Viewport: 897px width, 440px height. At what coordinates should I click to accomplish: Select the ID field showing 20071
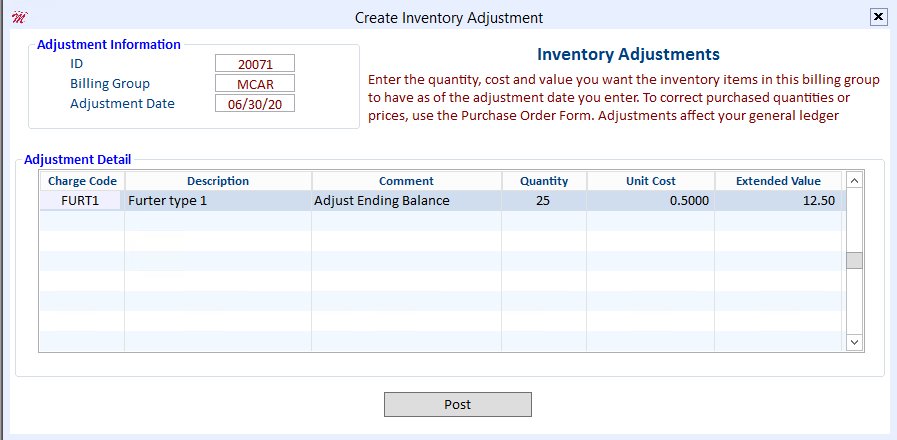pyautogui.click(x=255, y=64)
